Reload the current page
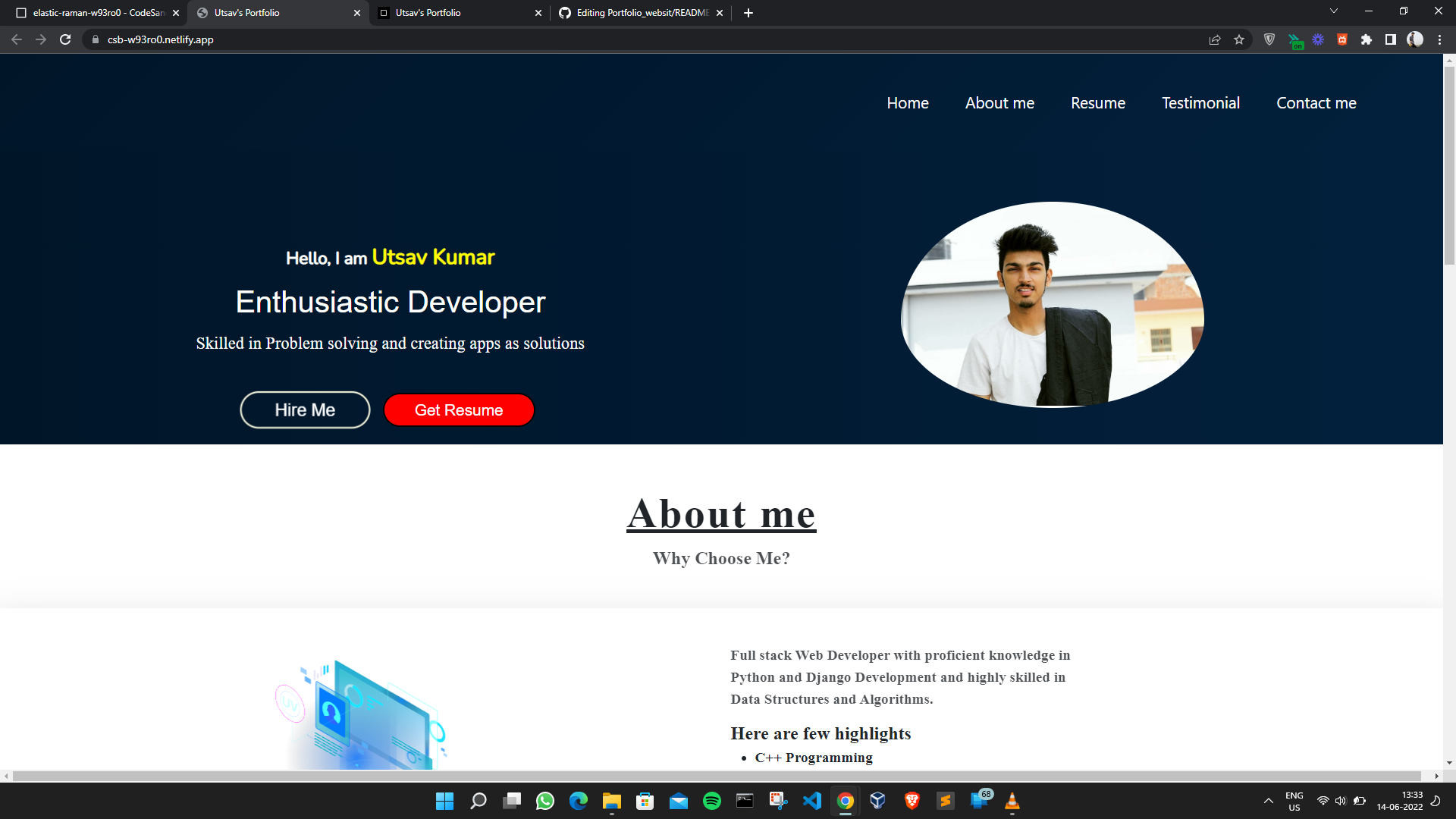This screenshot has height=819, width=1456. coord(65,39)
